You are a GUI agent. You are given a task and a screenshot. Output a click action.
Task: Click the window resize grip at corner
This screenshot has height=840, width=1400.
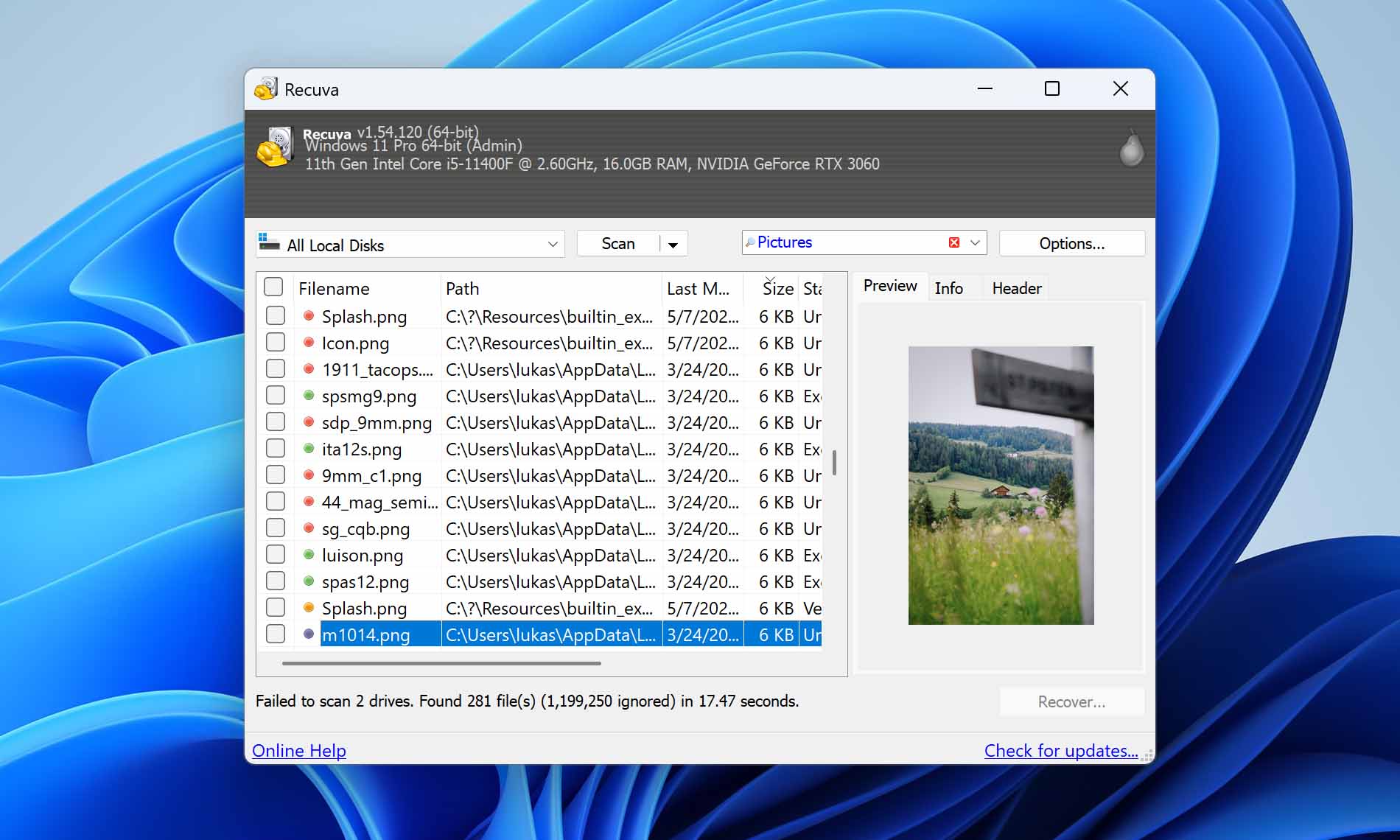[1147, 755]
